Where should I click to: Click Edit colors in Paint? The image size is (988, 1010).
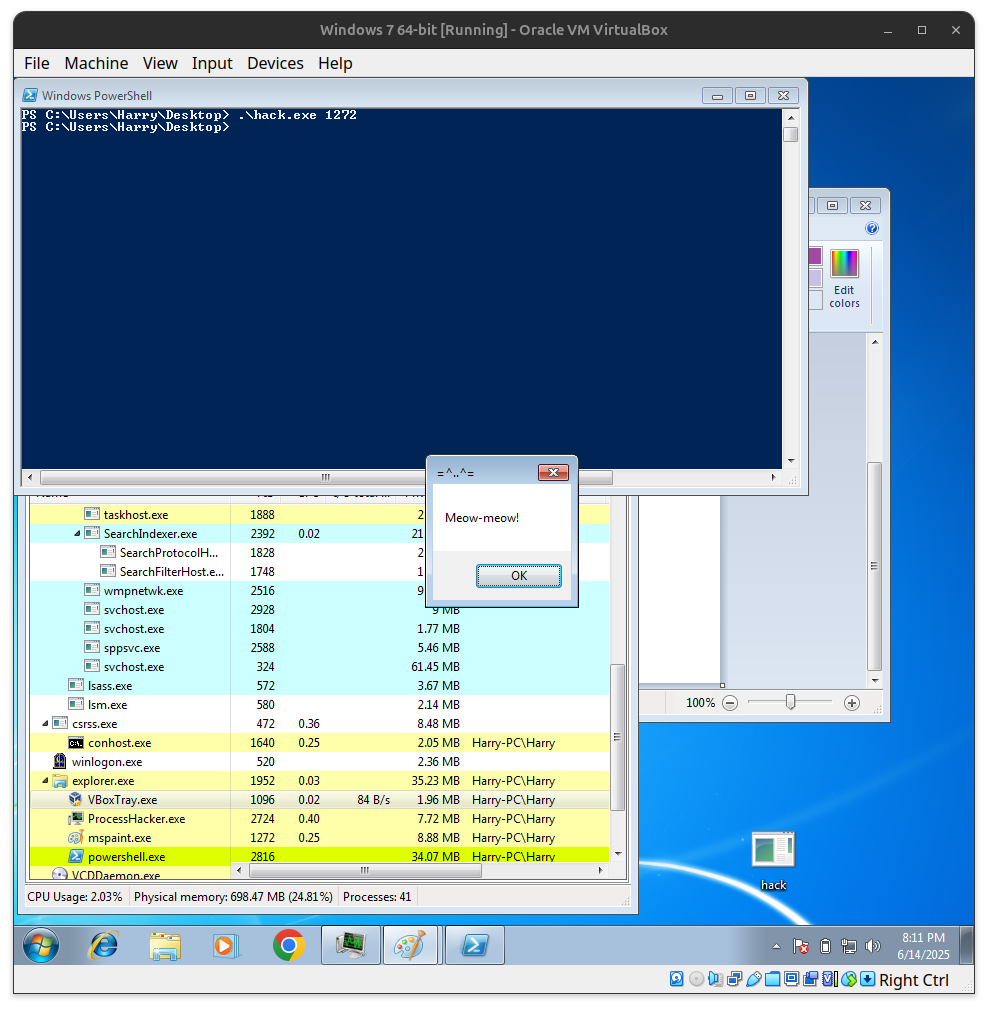(x=844, y=279)
